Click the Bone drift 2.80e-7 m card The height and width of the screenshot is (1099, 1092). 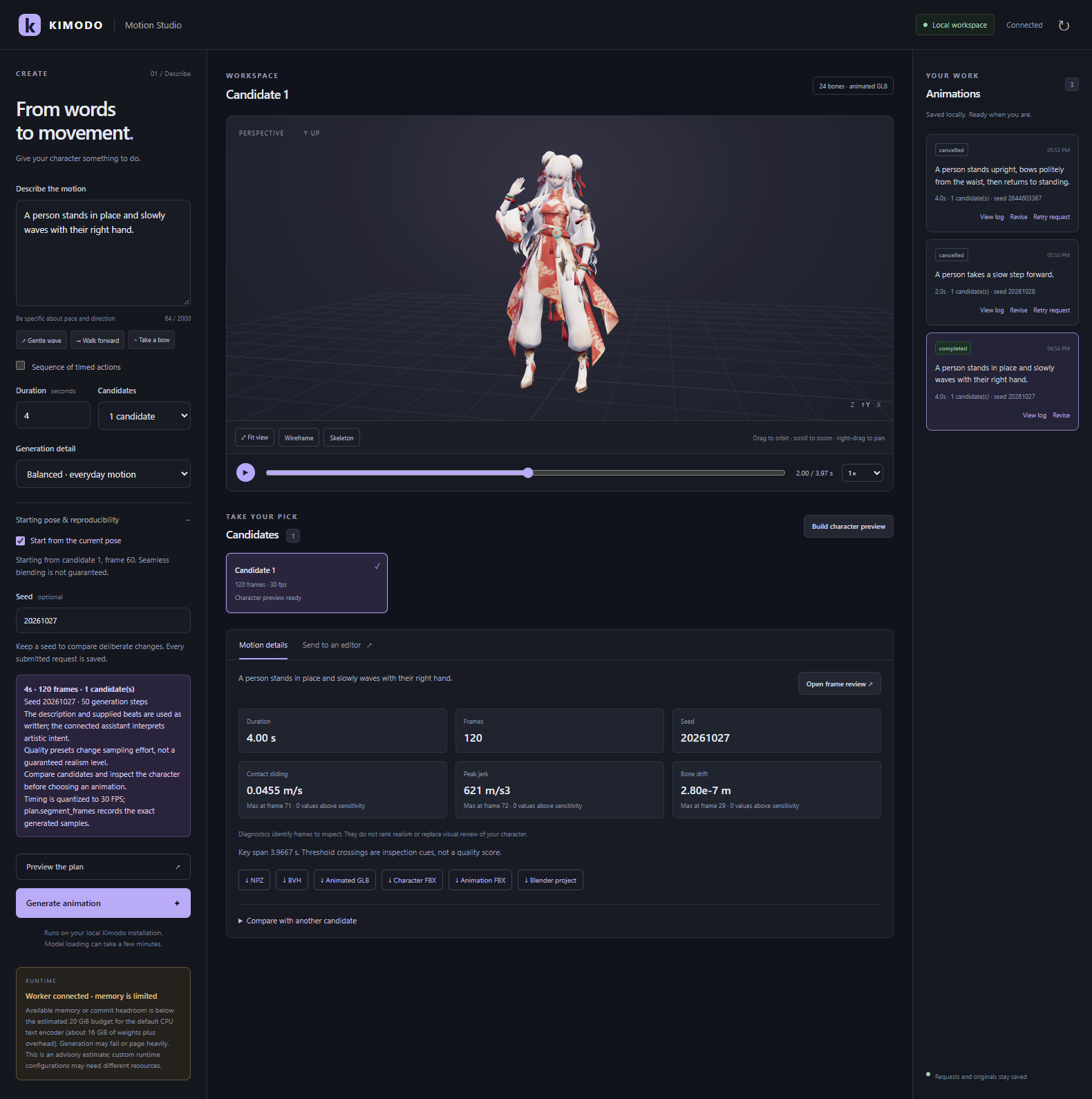[776, 789]
